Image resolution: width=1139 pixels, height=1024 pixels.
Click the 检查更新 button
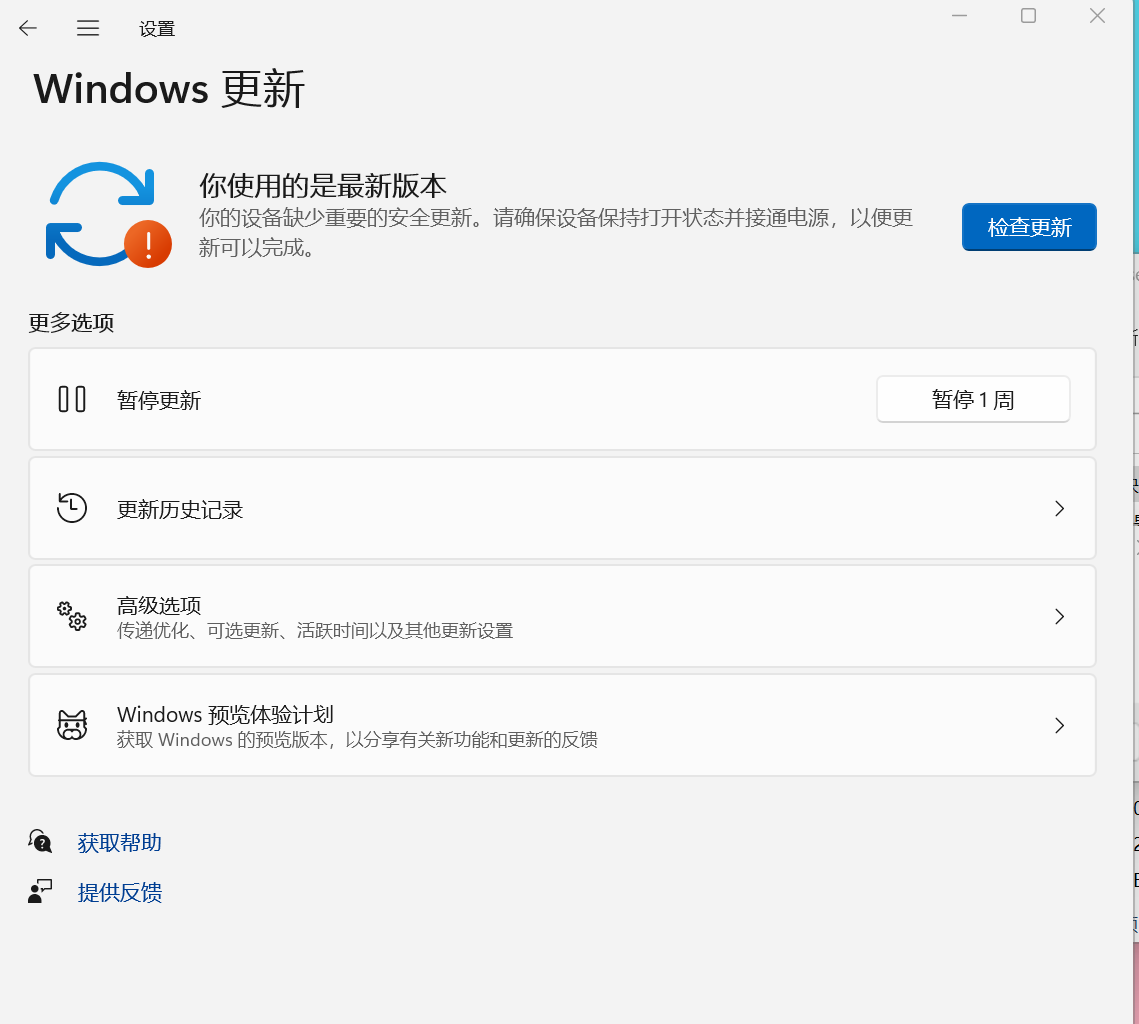pos(1029,227)
